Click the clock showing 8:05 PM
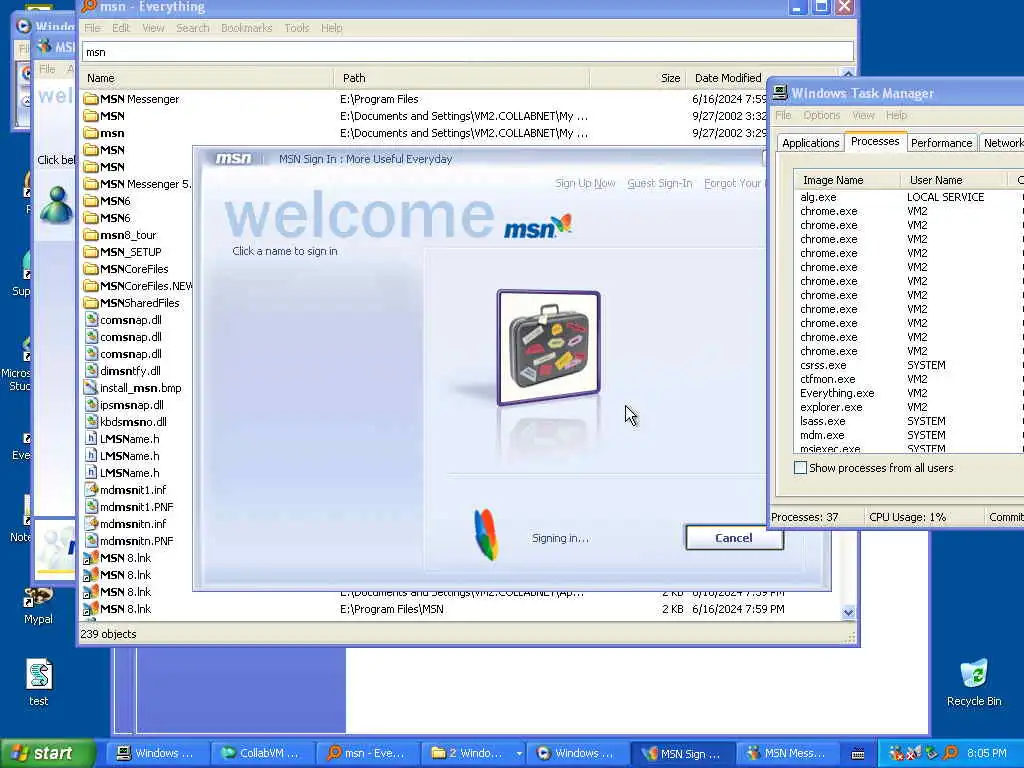Screen dimensions: 1024x768 [x=986, y=754]
